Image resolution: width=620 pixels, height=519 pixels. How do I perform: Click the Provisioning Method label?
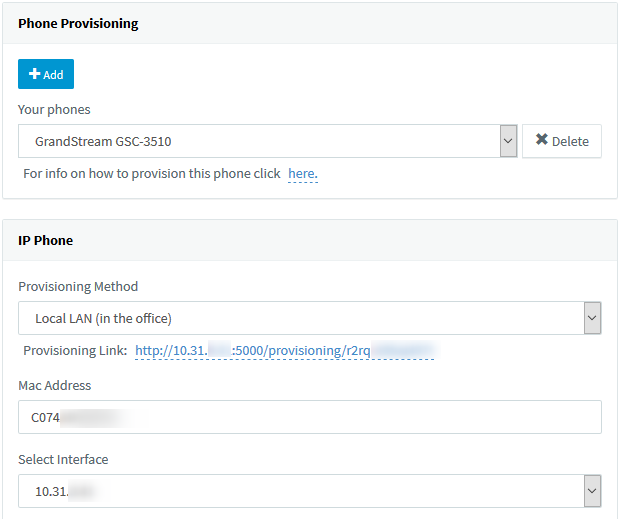[x=78, y=286]
